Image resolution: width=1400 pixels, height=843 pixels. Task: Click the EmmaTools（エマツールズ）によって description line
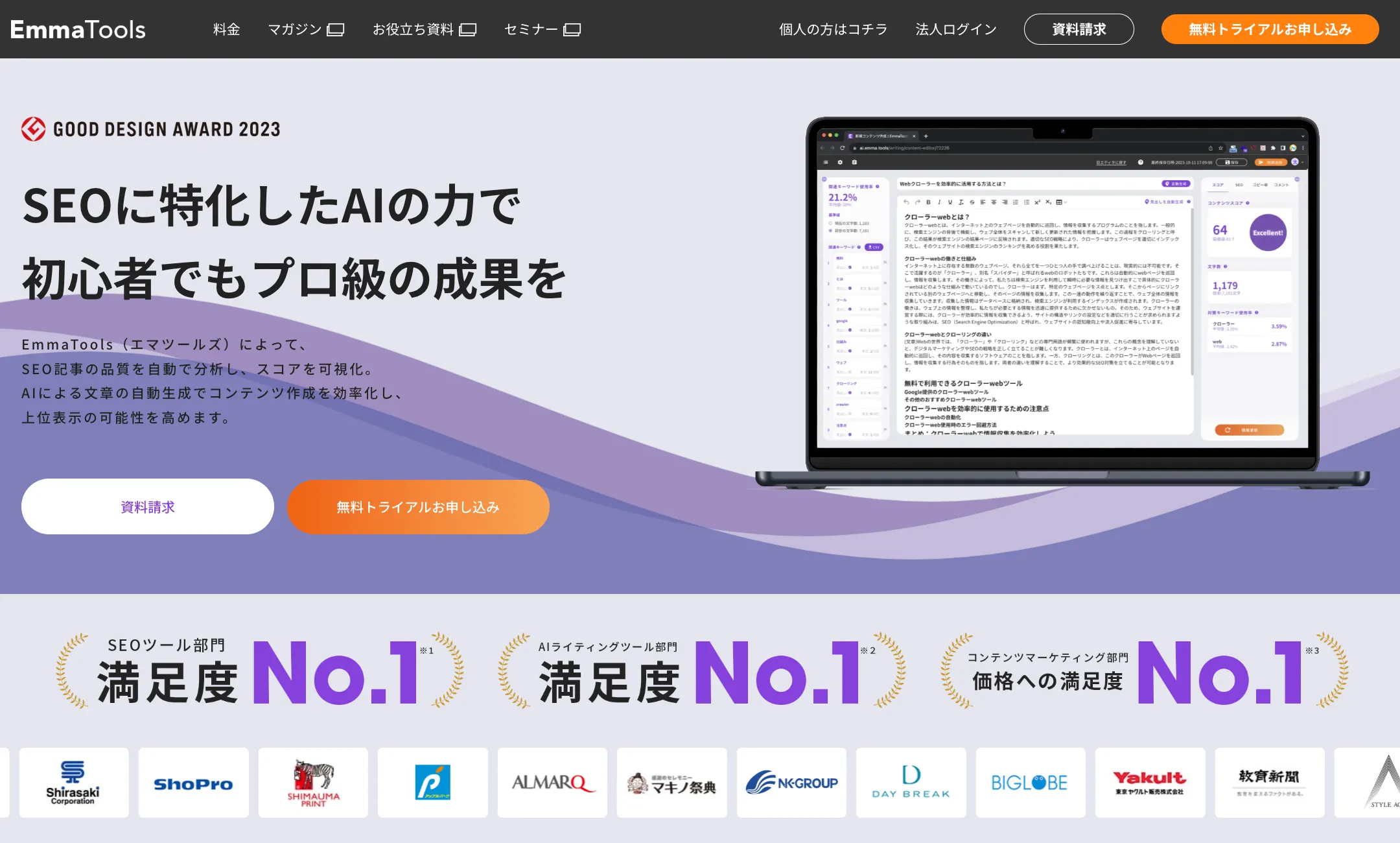click(x=165, y=344)
